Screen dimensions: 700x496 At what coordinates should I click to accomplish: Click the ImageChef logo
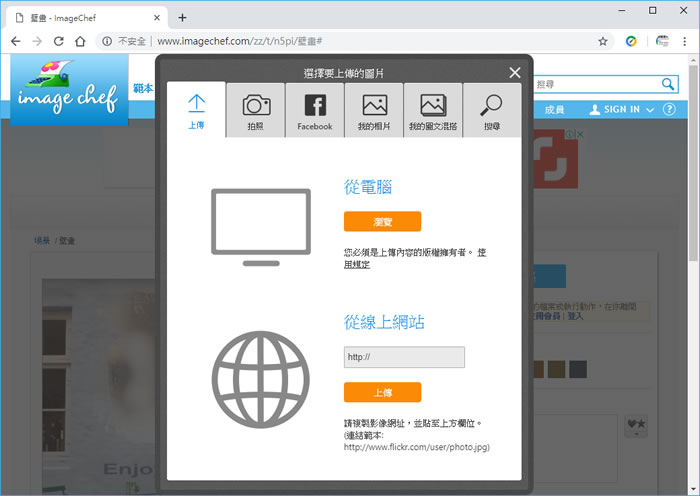[x=69, y=91]
